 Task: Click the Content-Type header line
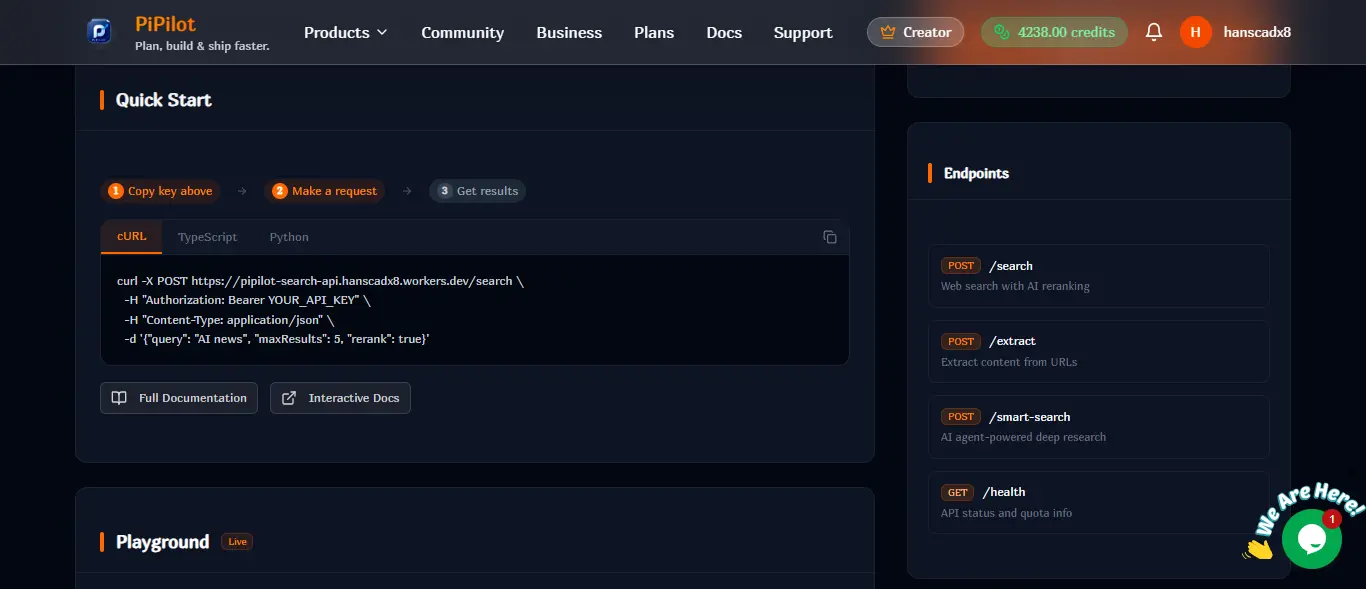pyautogui.click(x=229, y=320)
